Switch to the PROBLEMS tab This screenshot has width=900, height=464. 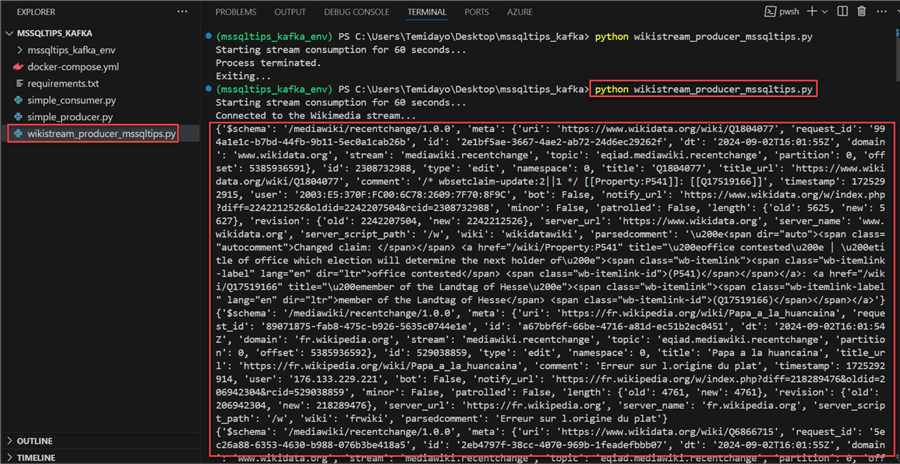tap(236, 11)
